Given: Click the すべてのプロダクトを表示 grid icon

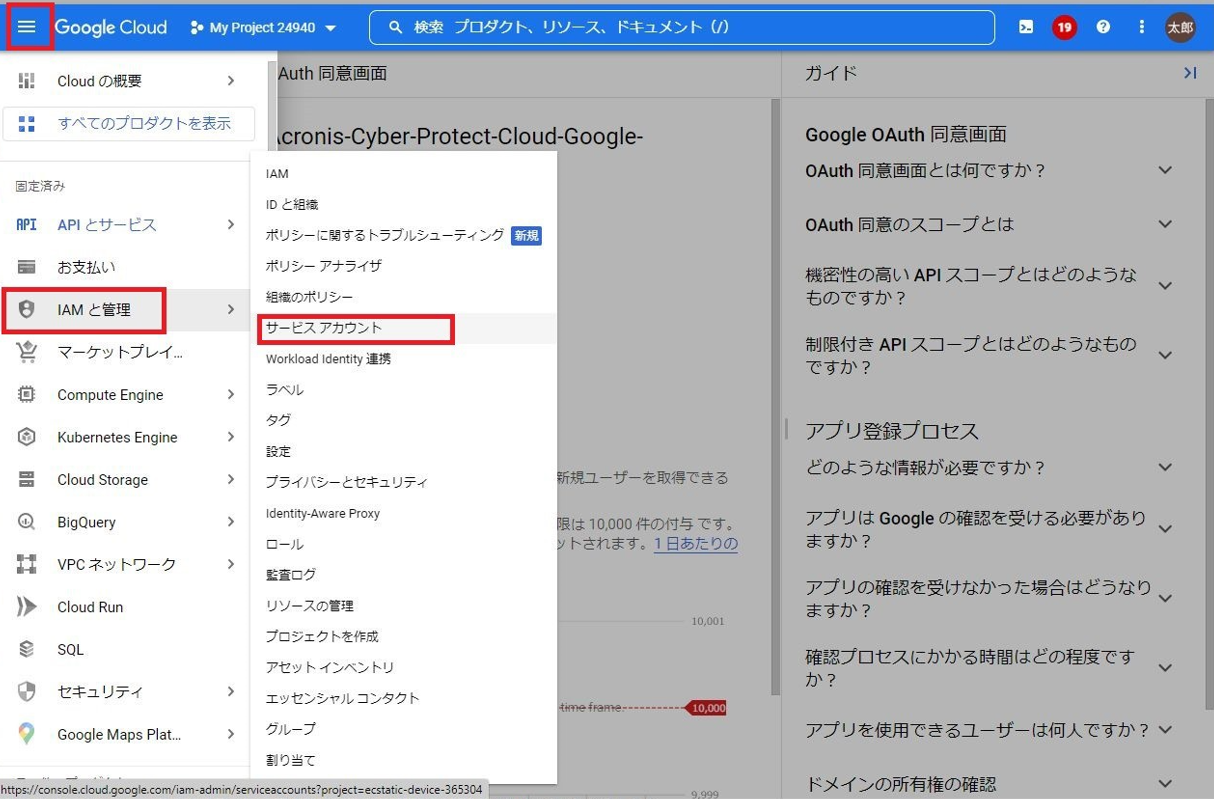Looking at the screenshot, I should (27, 124).
